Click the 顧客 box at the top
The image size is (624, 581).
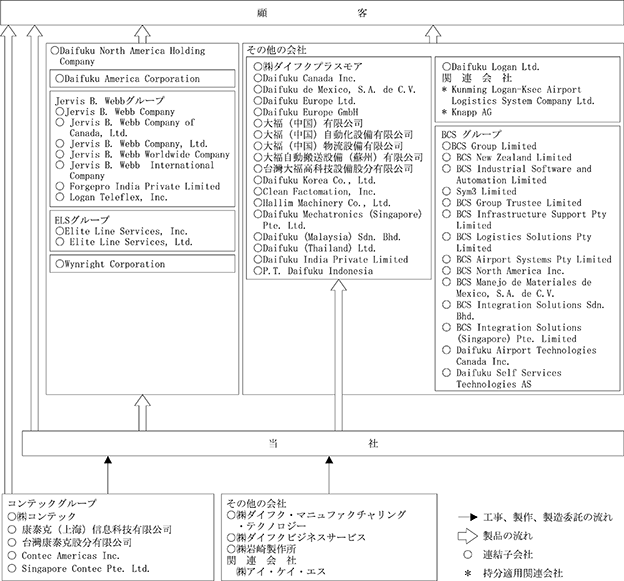pyautogui.click(x=312, y=13)
